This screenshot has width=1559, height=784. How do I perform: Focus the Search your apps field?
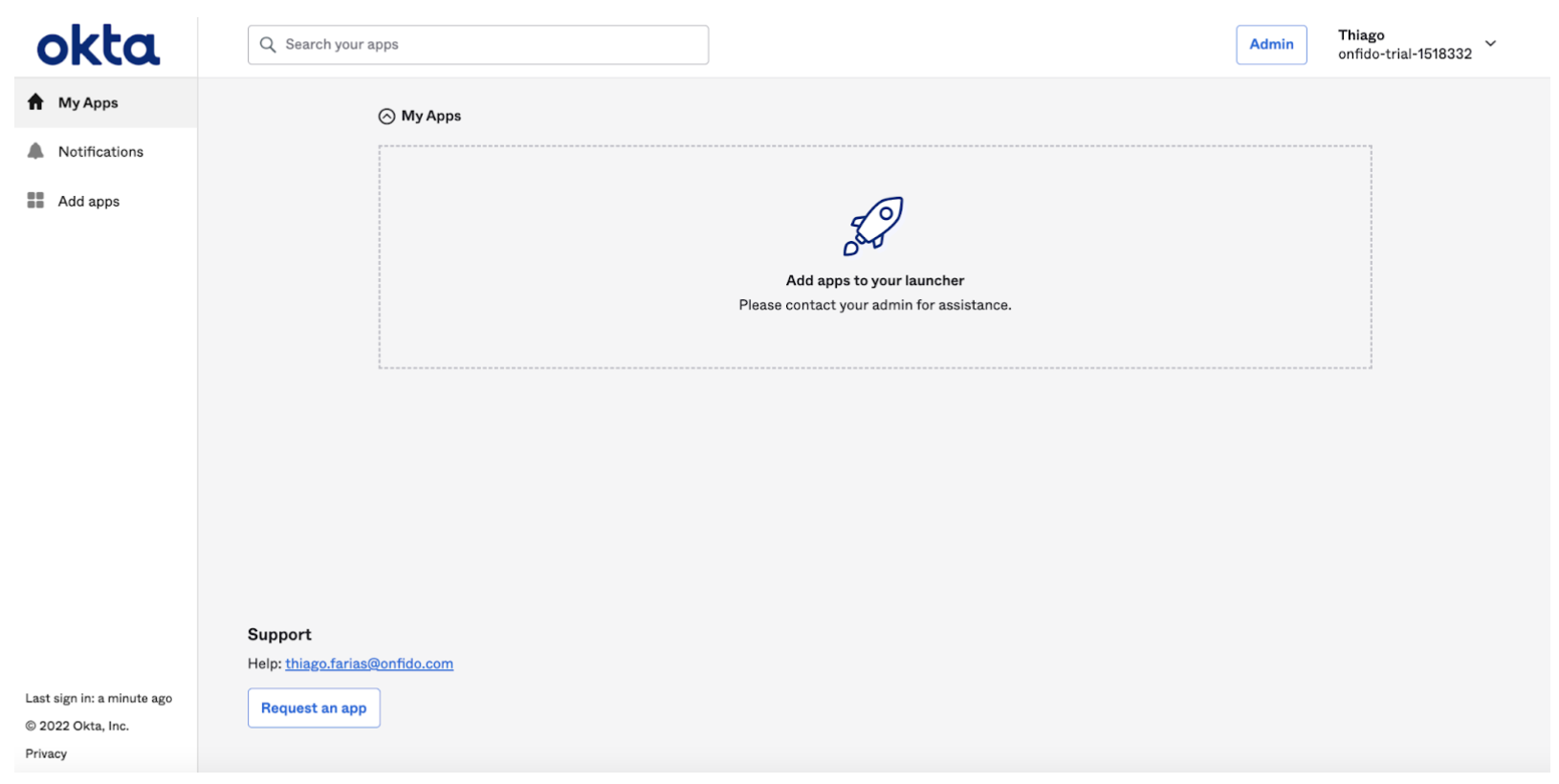(478, 45)
